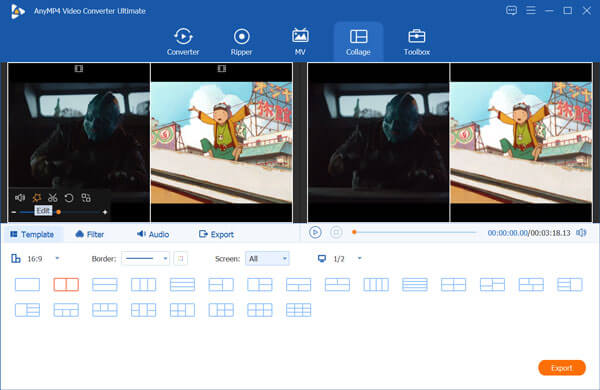Pick the two stacked rows template

105,284
